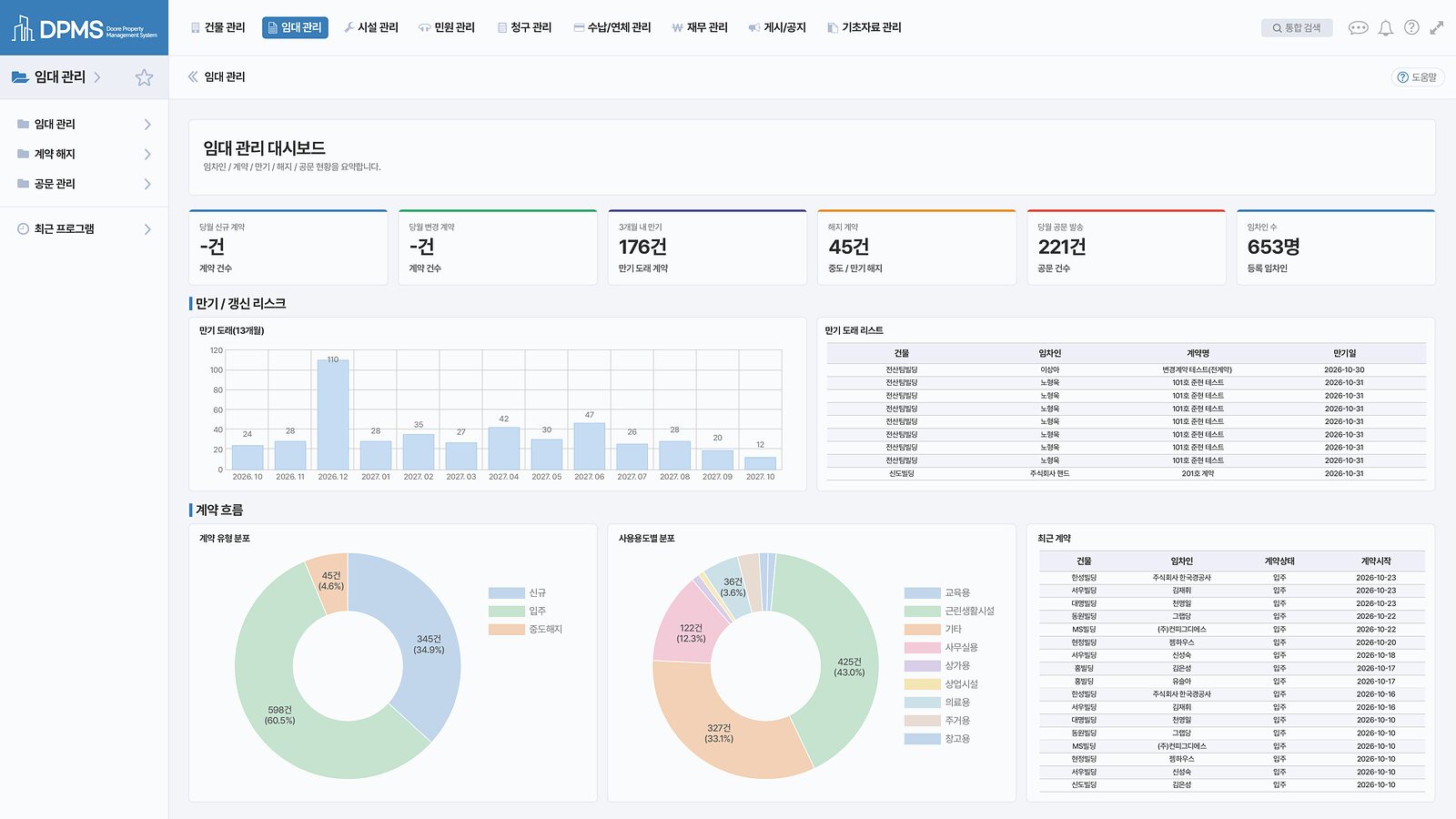Screen dimensions: 1456x819
Task: Open the 임차인 수 653명 card
Action: pyautogui.click(x=1336, y=248)
